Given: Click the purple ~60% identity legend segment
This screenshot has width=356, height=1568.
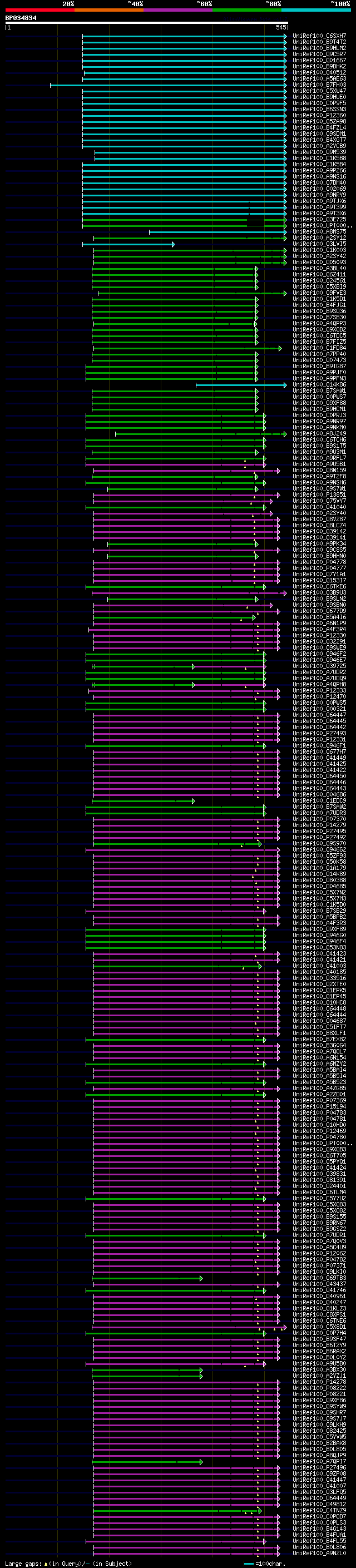Looking at the screenshot, I should point(177,10).
